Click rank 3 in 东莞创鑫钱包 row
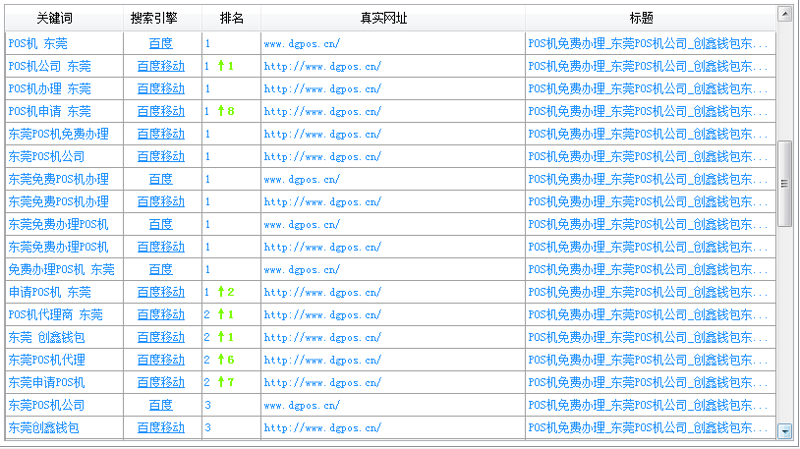This screenshot has width=800, height=449. [208, 428]
